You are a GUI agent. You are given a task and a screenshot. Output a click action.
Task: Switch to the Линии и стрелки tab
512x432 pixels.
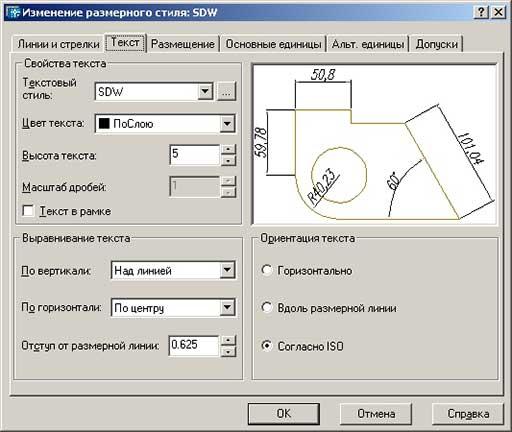58,44
